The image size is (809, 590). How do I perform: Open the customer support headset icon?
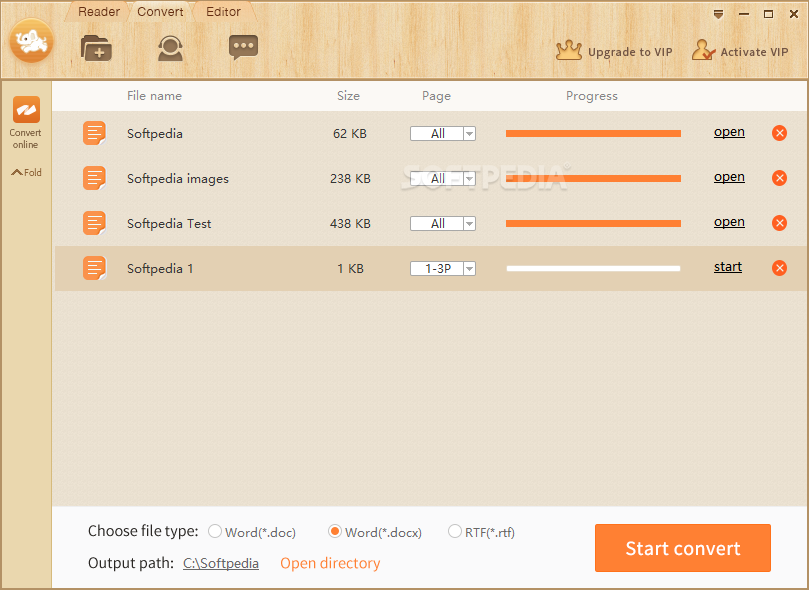[170, 48]
